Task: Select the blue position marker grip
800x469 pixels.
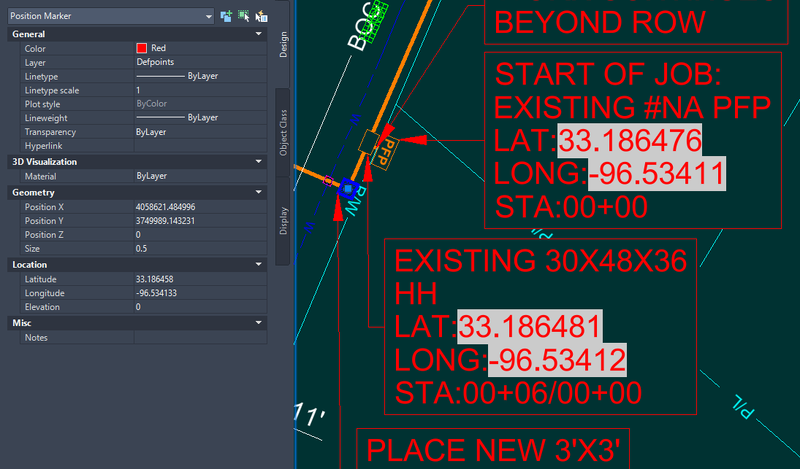Action: point(346,187)
